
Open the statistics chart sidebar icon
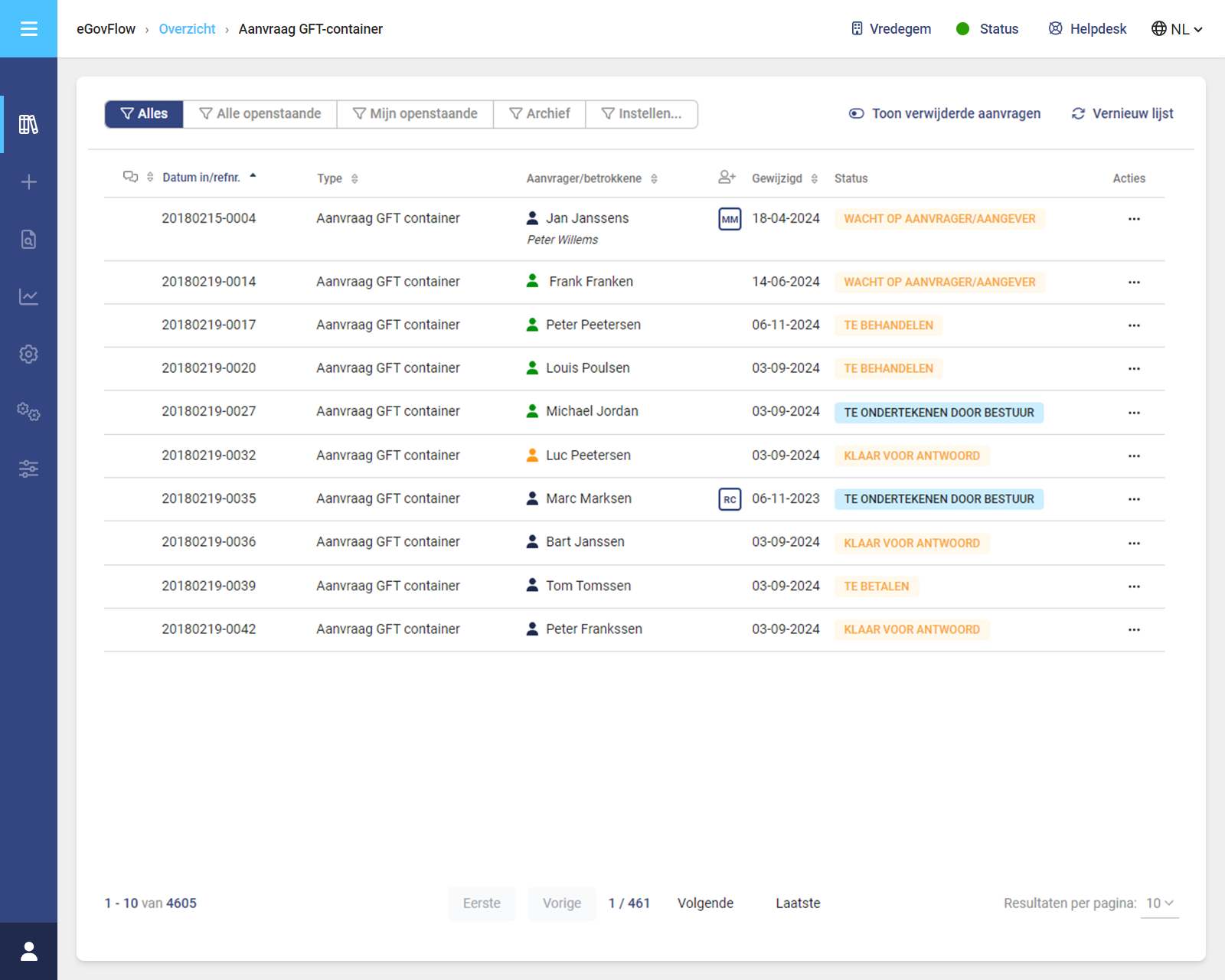[28, 297]
